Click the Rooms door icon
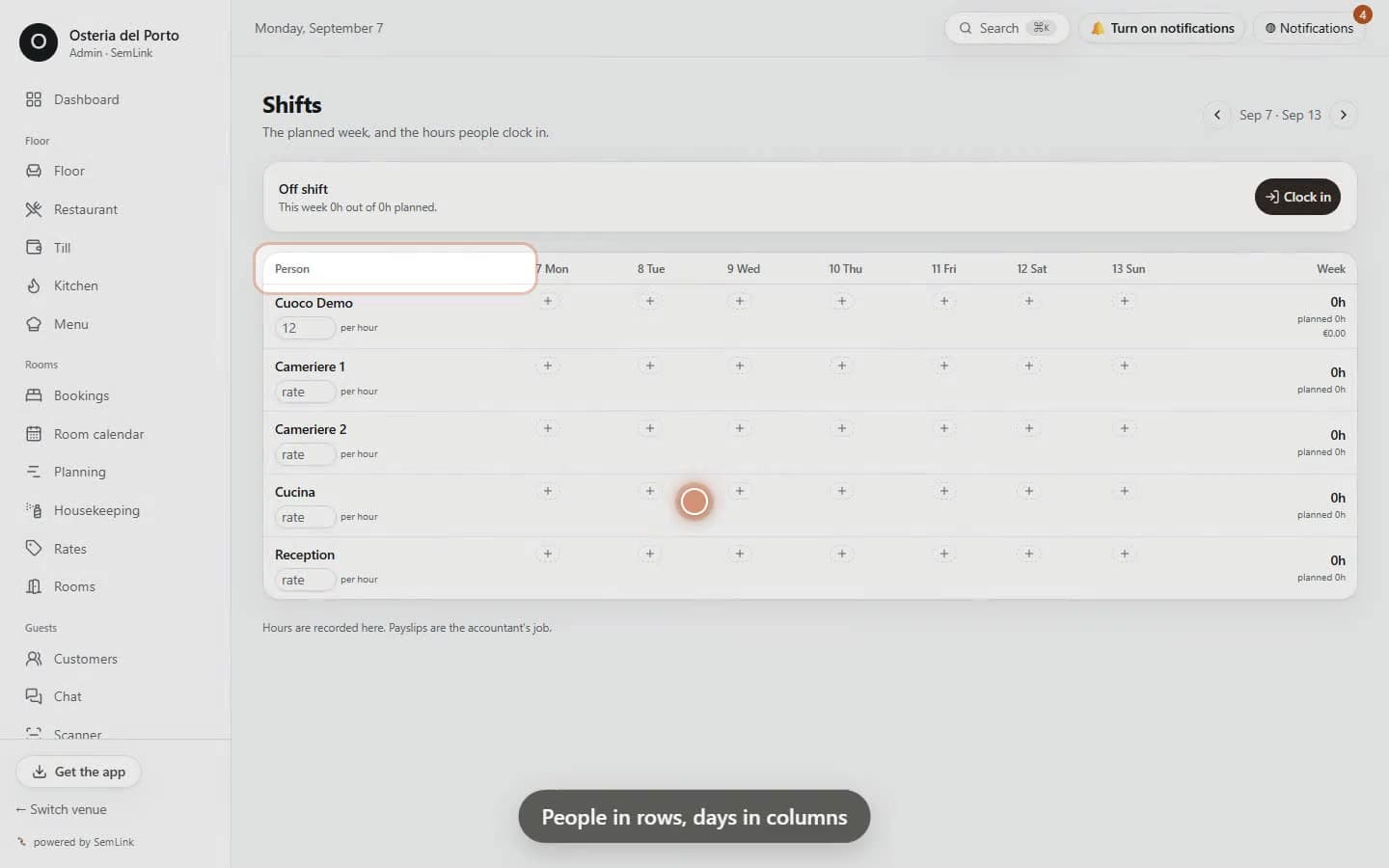The width and height of the screenshot is (1389, 868). [x=34, y=586]
